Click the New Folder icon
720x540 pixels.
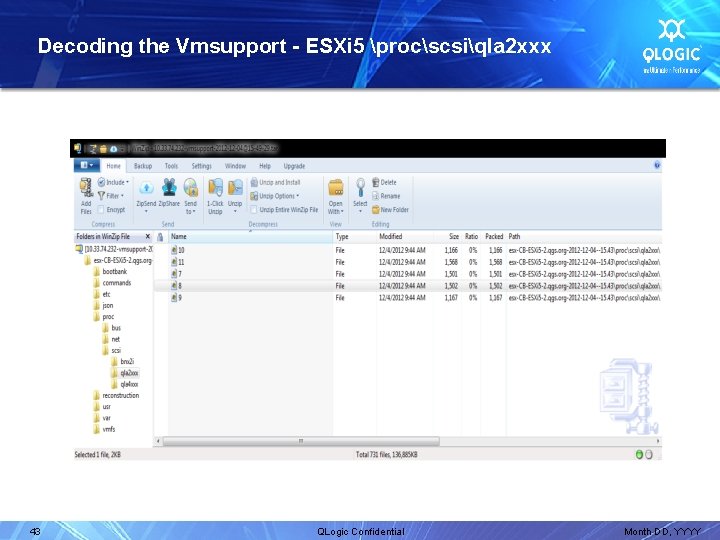pos(376,210)
